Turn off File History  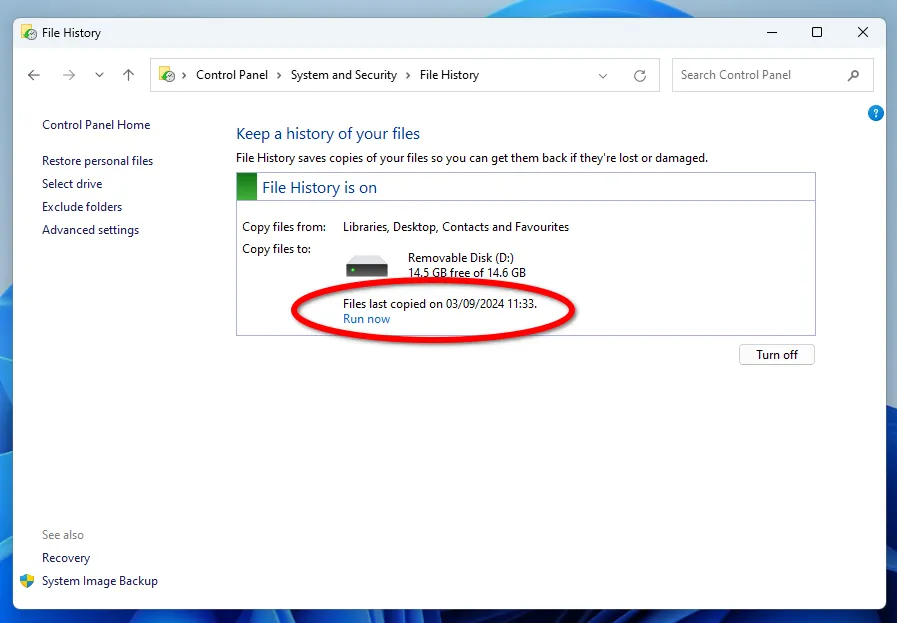tap(776, 355)
